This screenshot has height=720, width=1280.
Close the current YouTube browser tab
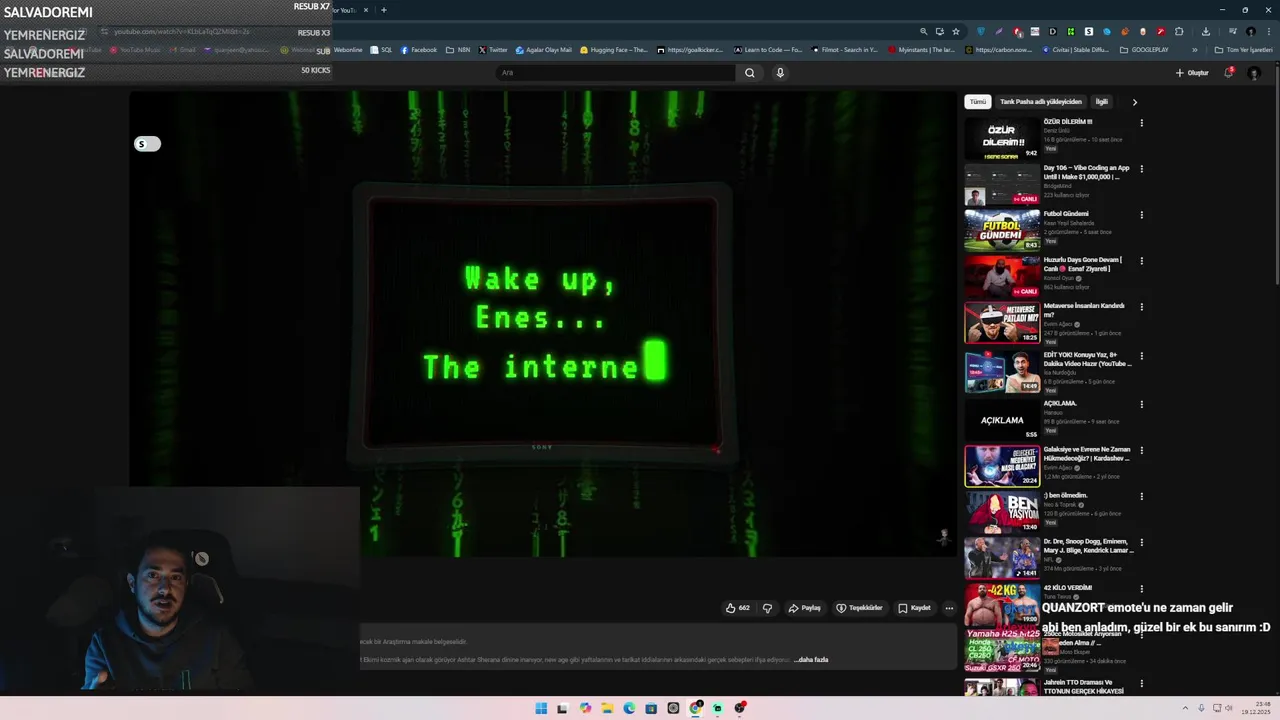point(365,10)
